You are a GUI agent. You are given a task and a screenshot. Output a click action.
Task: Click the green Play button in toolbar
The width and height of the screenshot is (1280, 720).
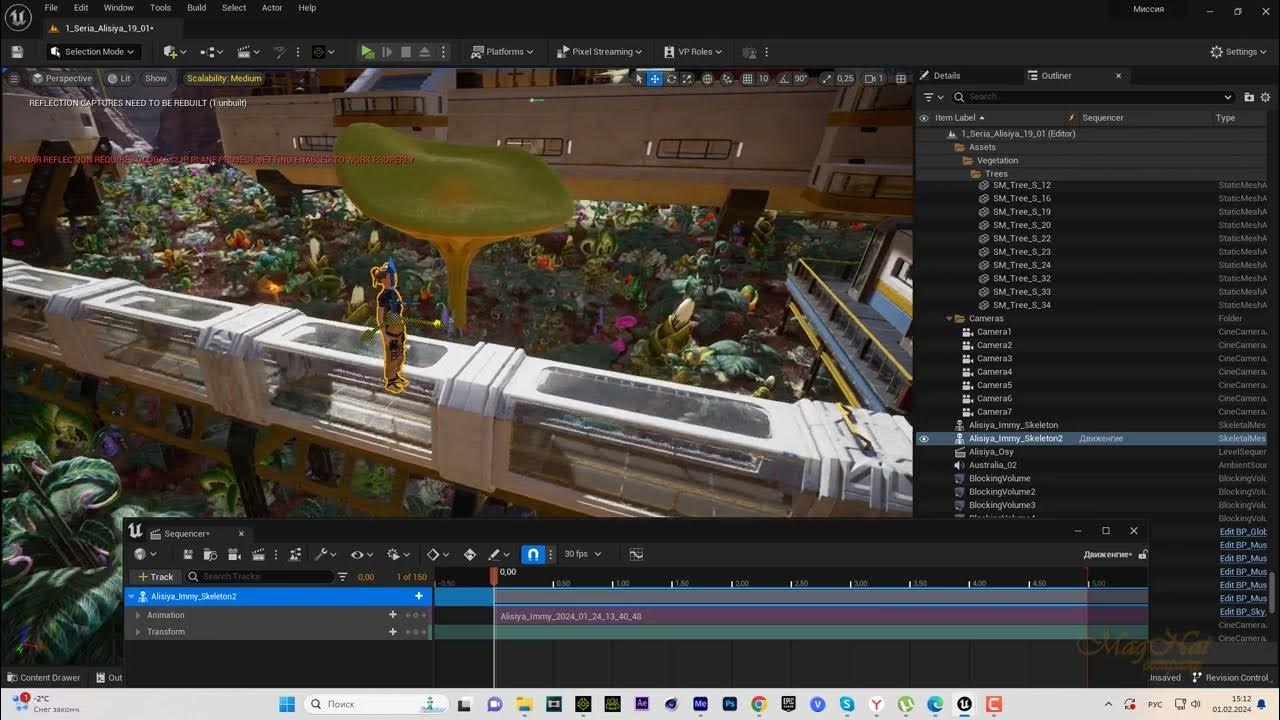coord(367,52)
